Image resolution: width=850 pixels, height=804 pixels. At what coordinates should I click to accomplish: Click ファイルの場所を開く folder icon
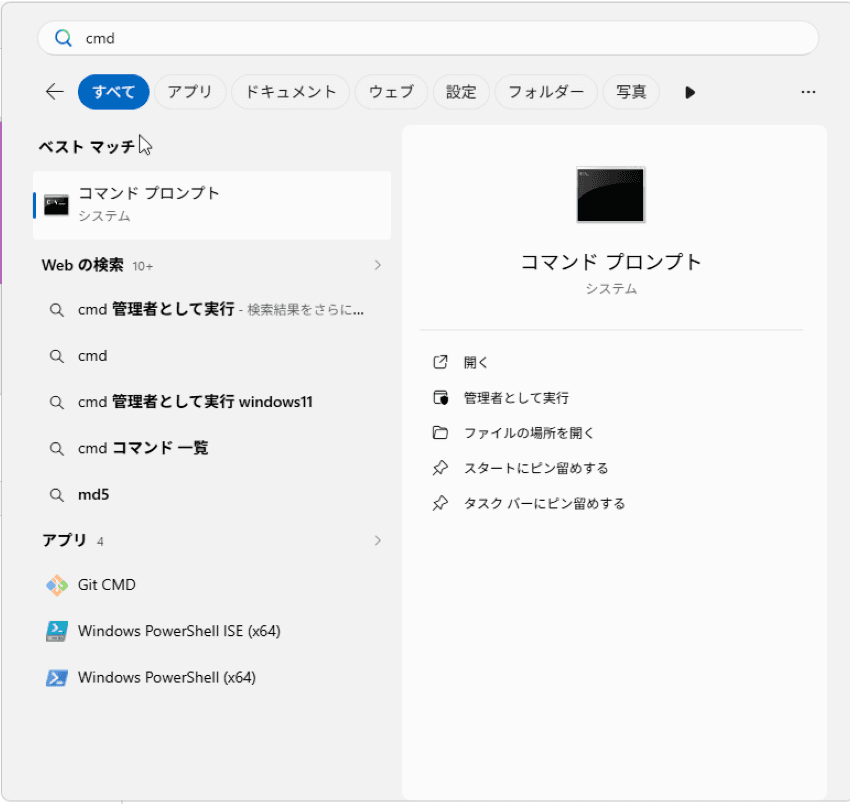(440, 433)
